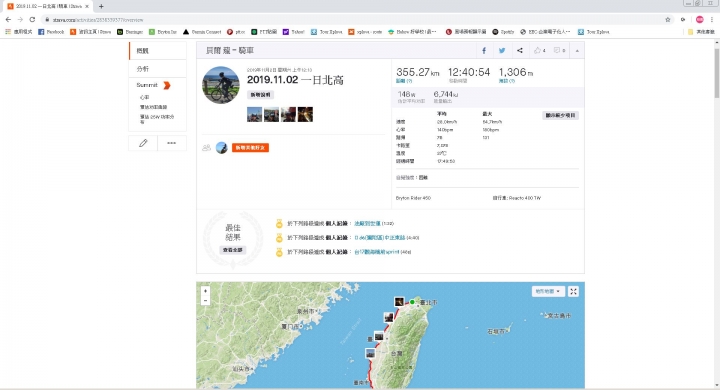Click the green start marker on the map
This screenshot has height=390, width=720.
coord(412,302)
